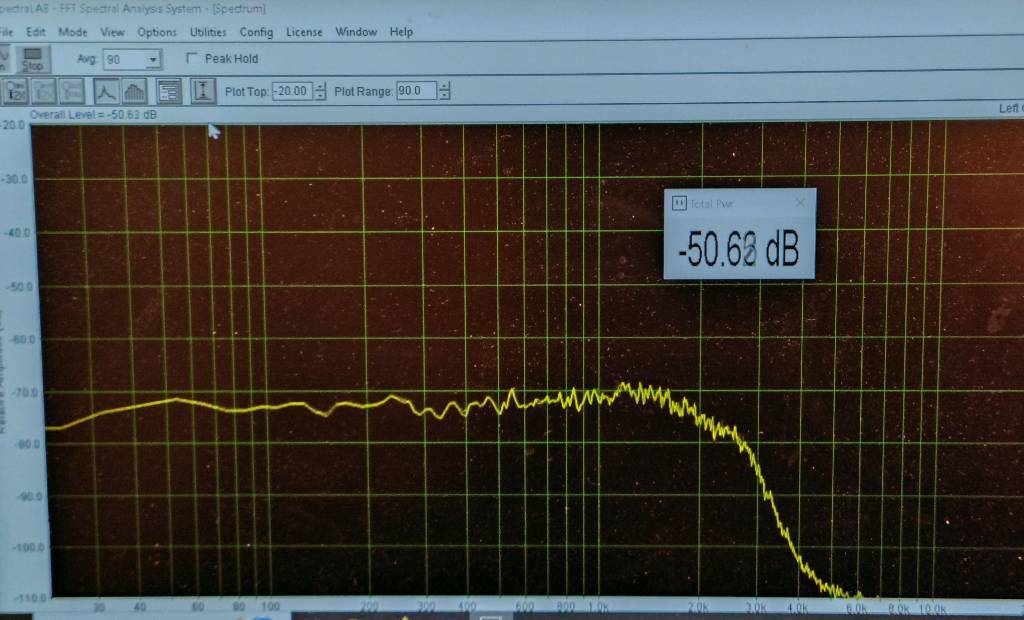This screenshot has width=1024, height=620.
Task: Switch to the bar graph view icon
Action: tap(133, 91)
